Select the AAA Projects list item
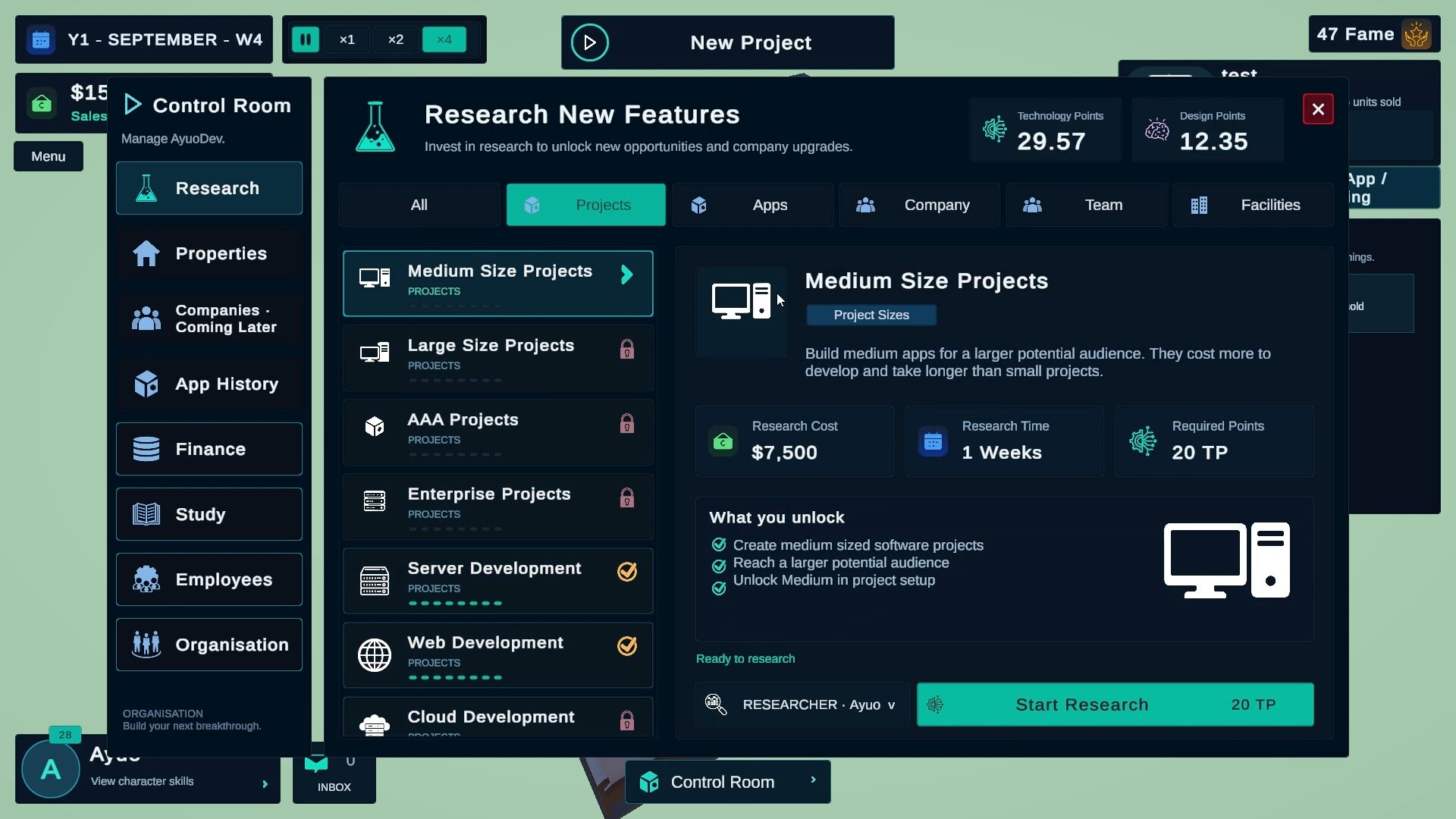Screen dimensions: 1456x819 [497, 431]
